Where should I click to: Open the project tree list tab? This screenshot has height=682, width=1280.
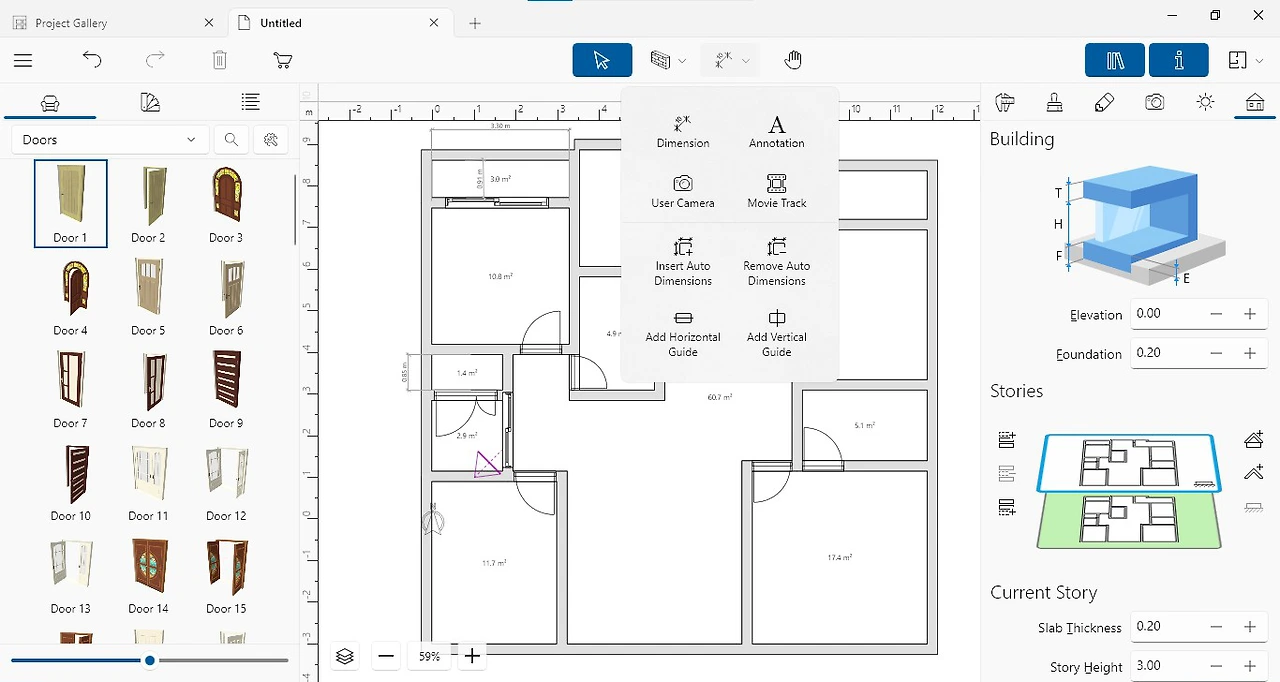pos(250,102)
